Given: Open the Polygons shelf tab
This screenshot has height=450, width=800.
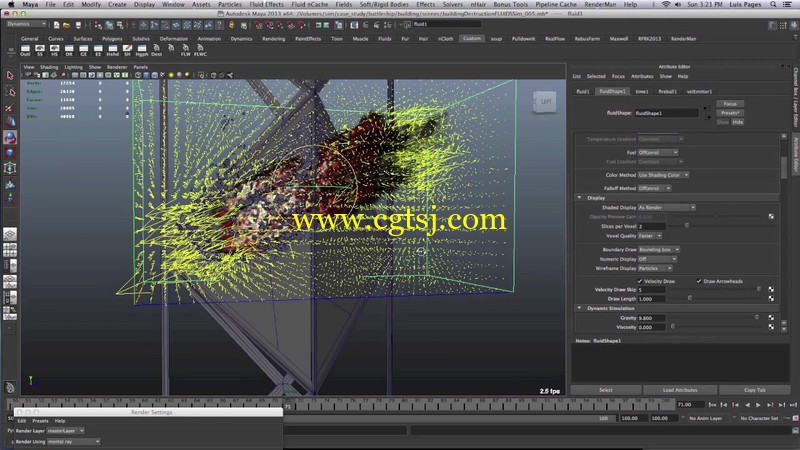Looking at the screenshot, I should click(x=112, y=39).
